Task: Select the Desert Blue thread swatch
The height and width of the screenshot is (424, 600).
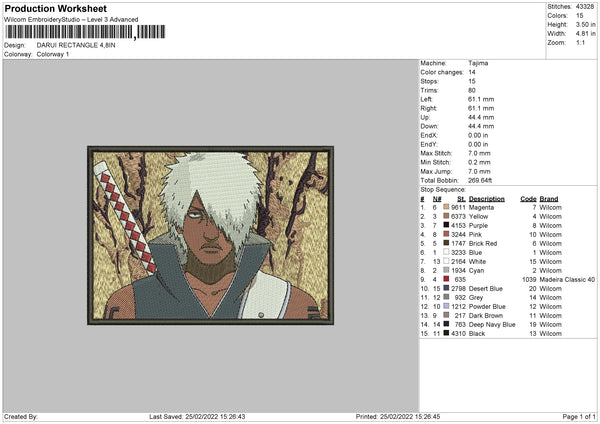Action: [x=446, y=288]
